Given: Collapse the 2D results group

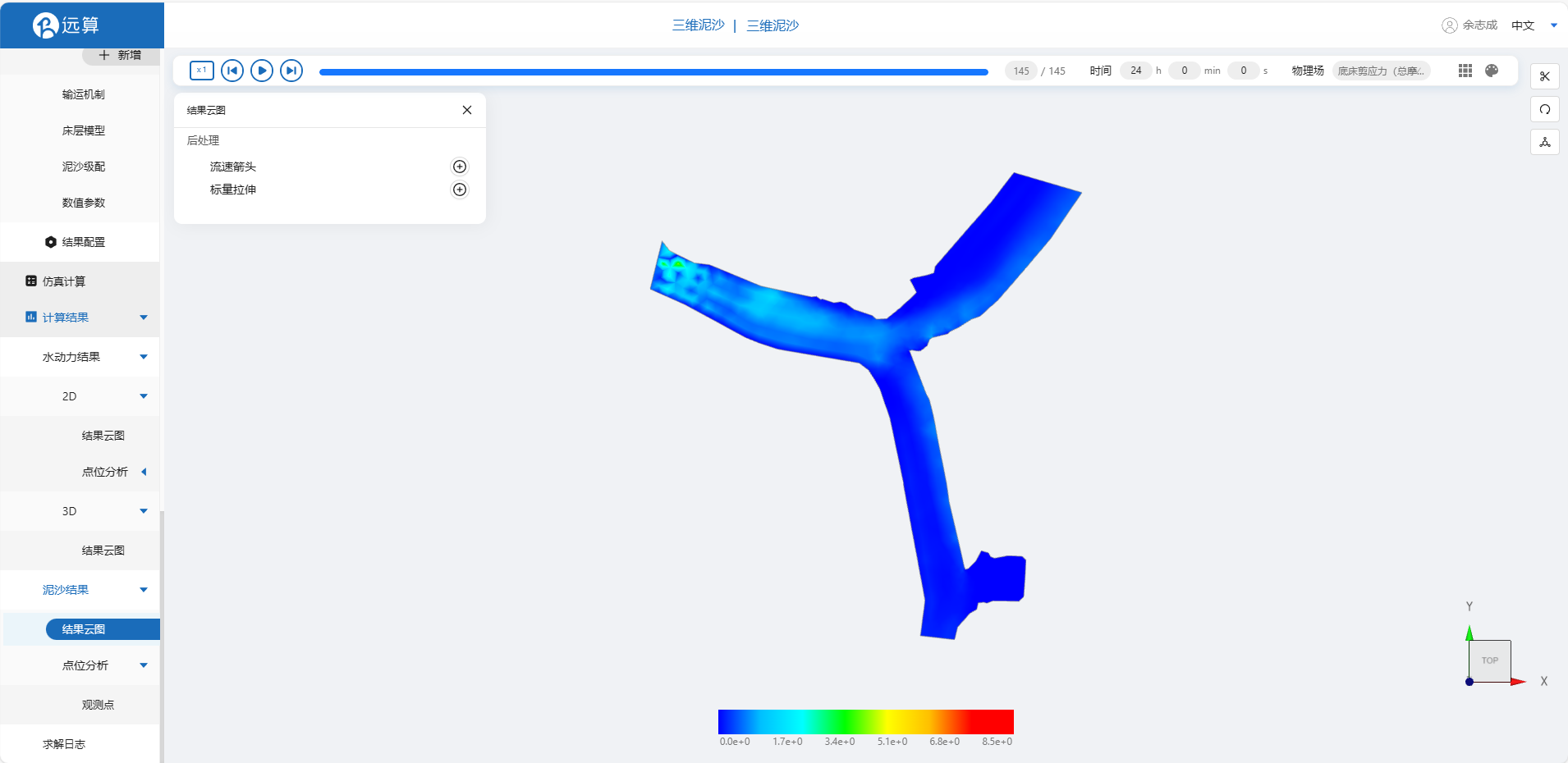Looking at the screenshot, I should click(x=144, y=396).
